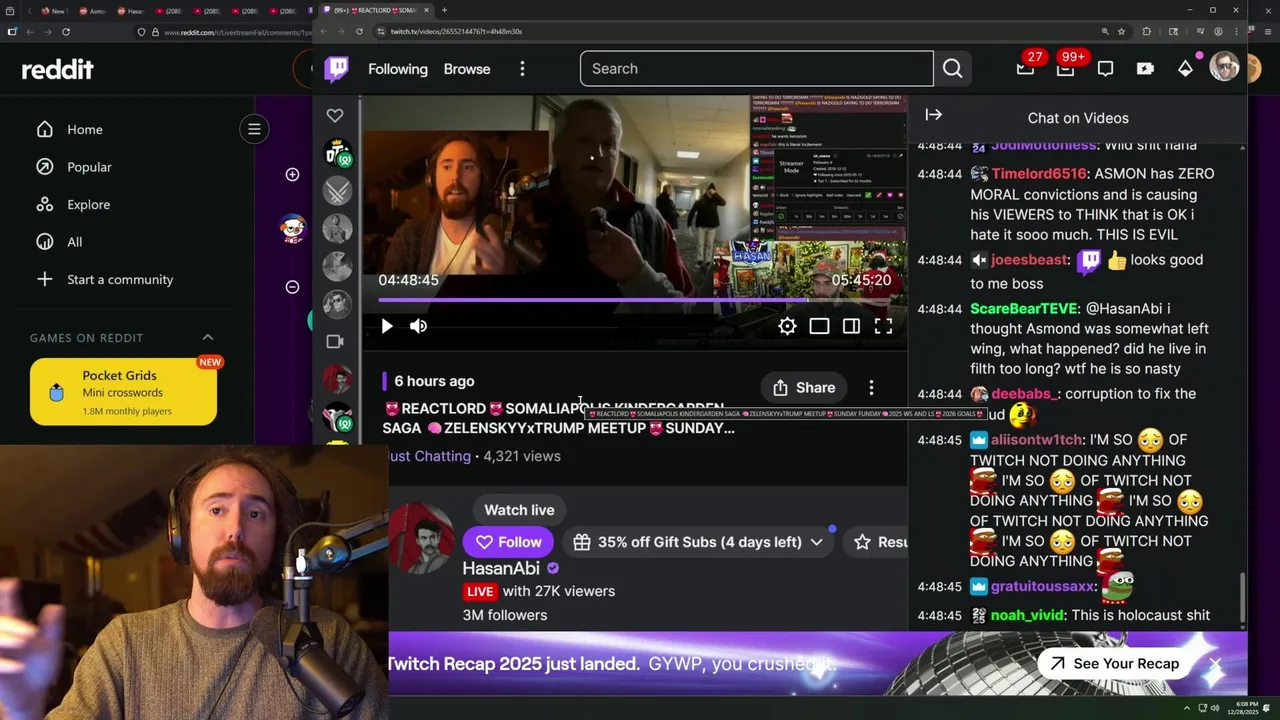
Task: Open video player settings gear
Action: click(x=787, y=326)
